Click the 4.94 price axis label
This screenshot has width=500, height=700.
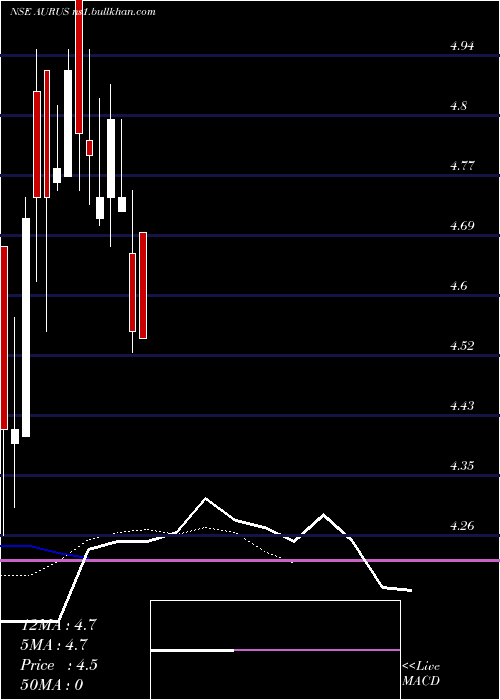click(x=462, y=46)
